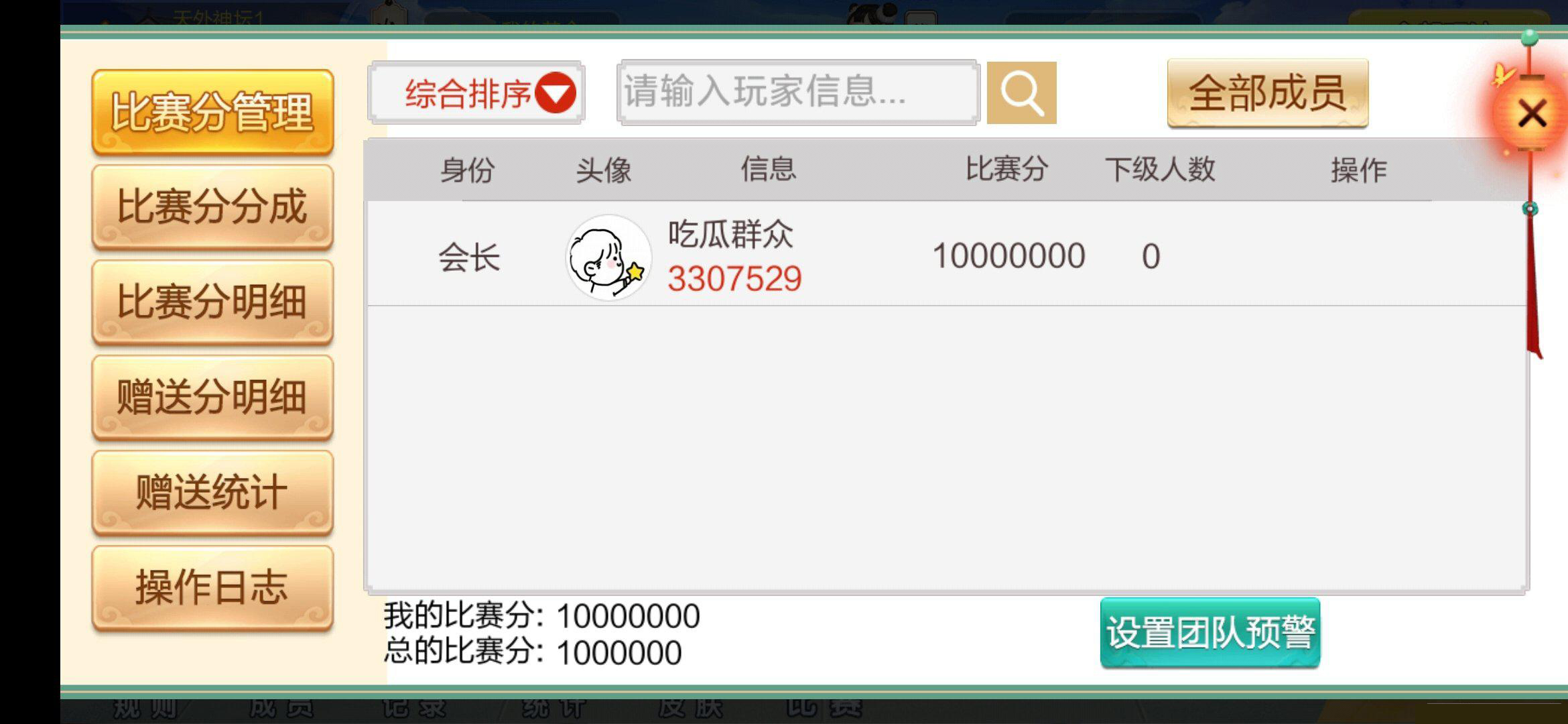Go to 赠送分明细 tab
1568x724 pixels.
(x=212, y=398)
